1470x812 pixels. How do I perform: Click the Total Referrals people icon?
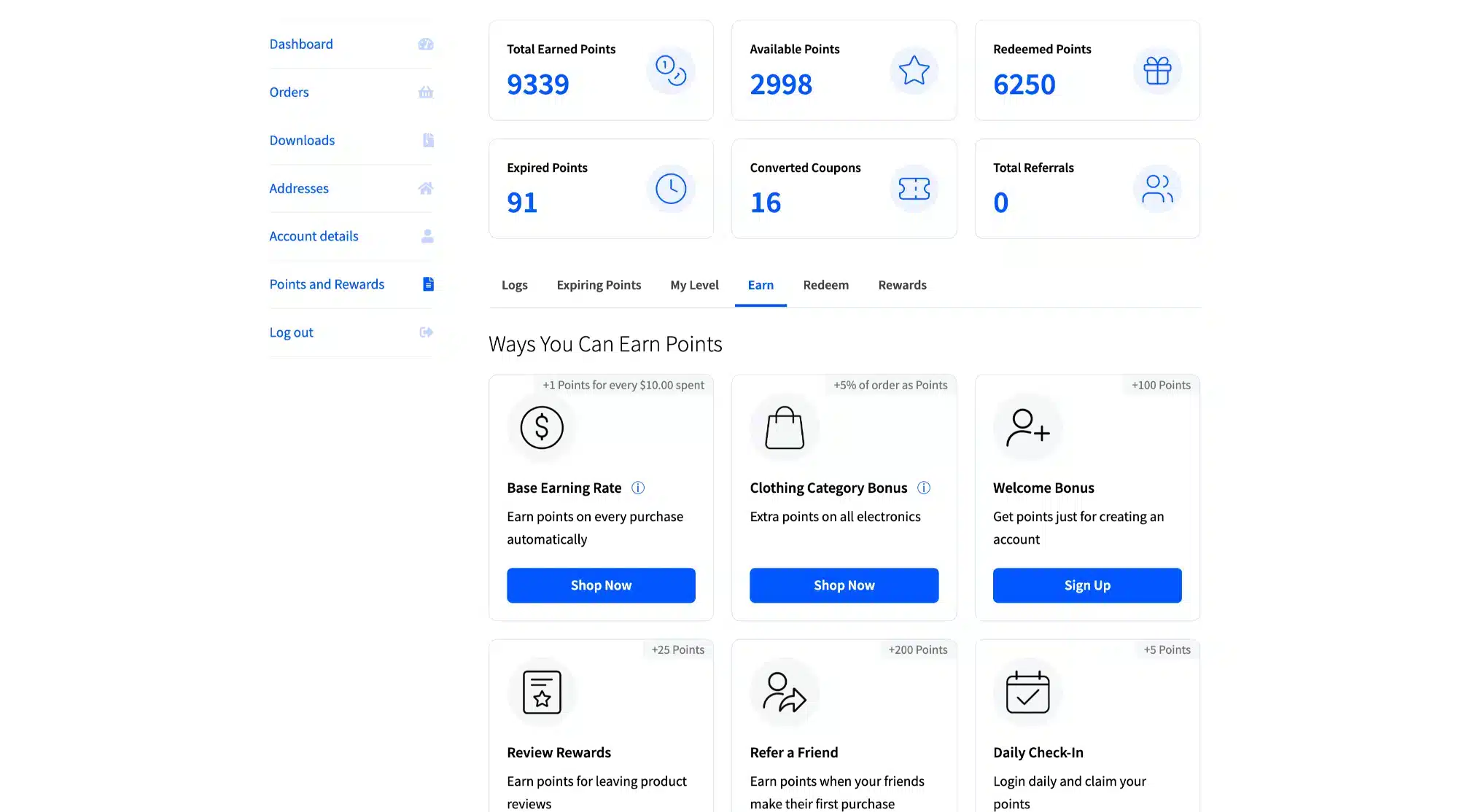[x=1157, y=189]
